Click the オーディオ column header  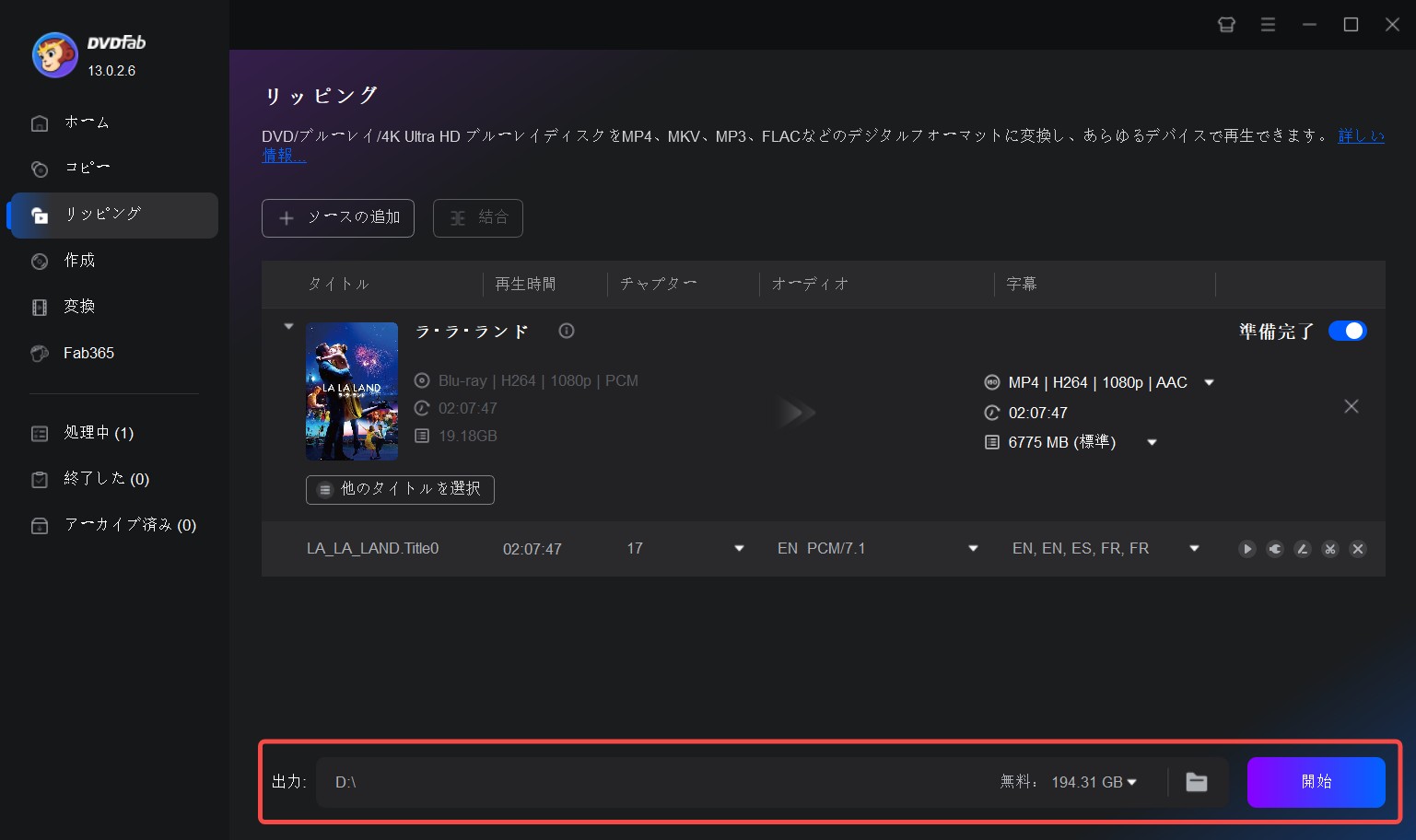[810, 284]
